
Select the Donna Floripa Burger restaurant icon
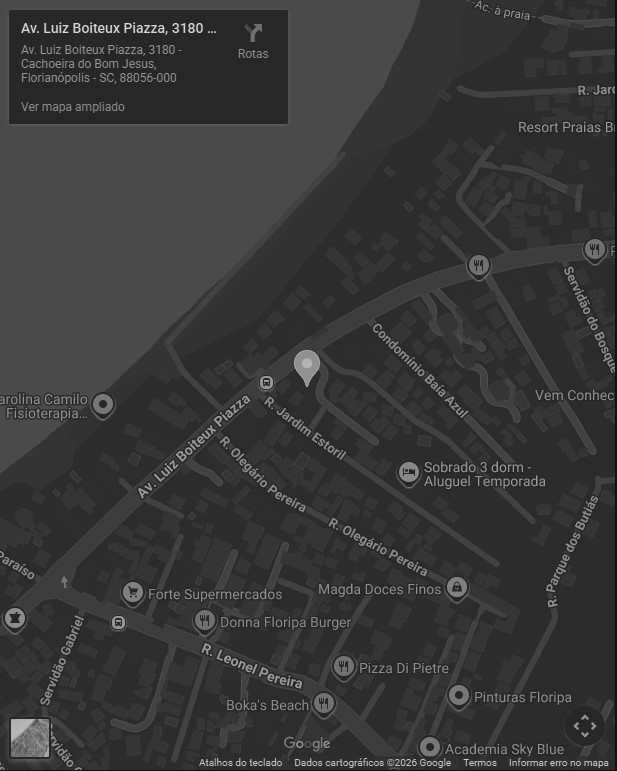tap(205, 622)
